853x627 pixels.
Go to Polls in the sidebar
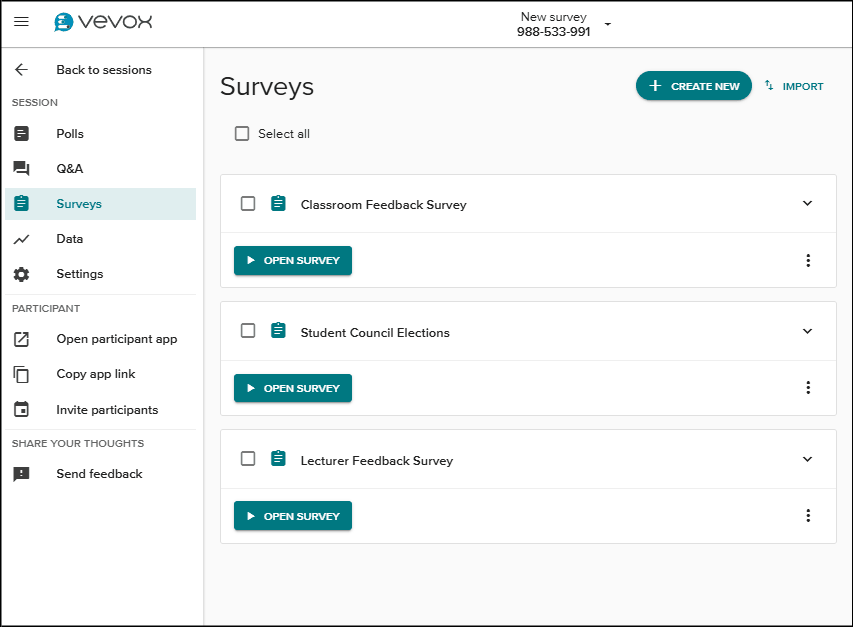click(70, 134)
